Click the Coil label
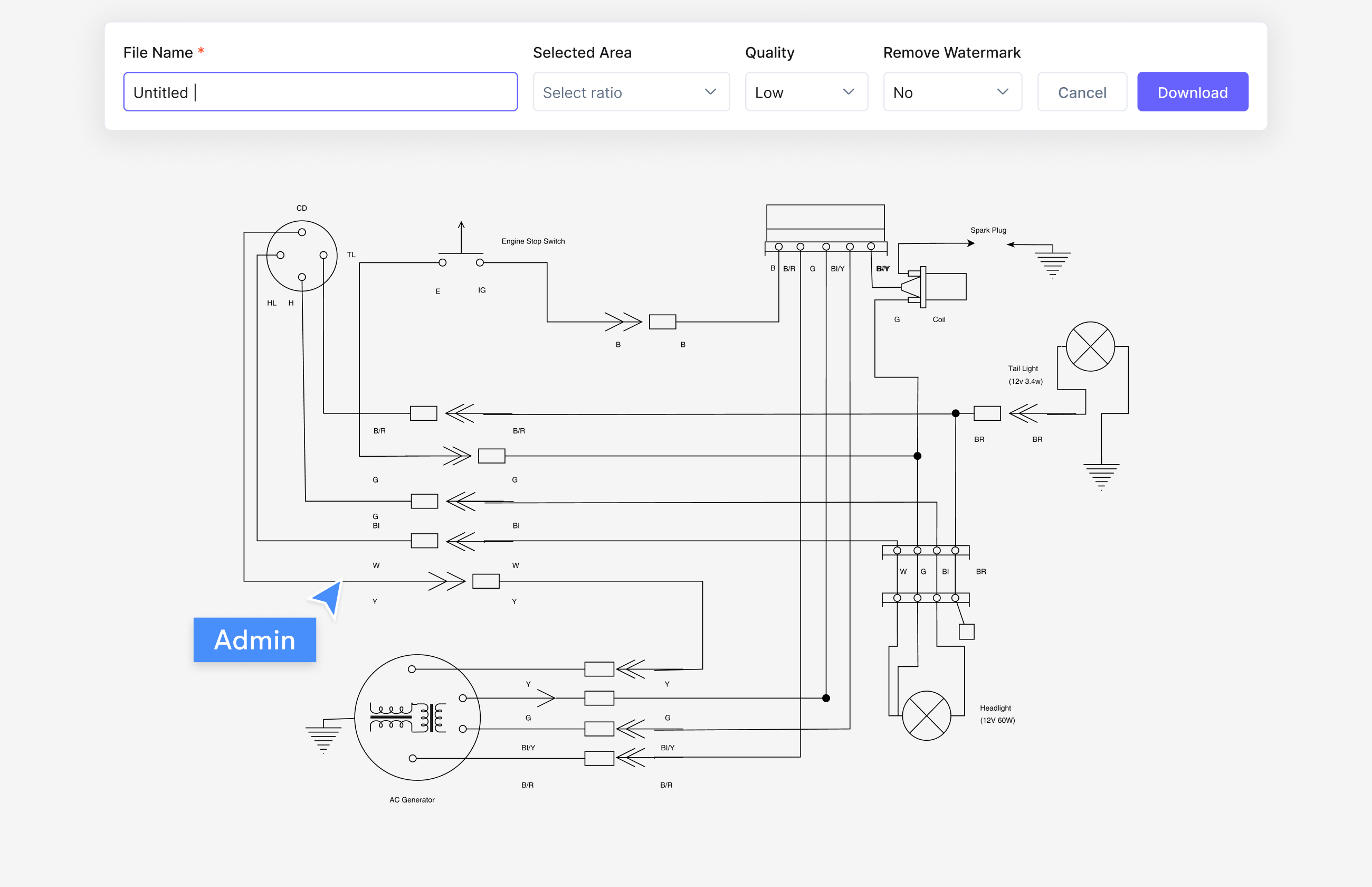 (939, 319)
